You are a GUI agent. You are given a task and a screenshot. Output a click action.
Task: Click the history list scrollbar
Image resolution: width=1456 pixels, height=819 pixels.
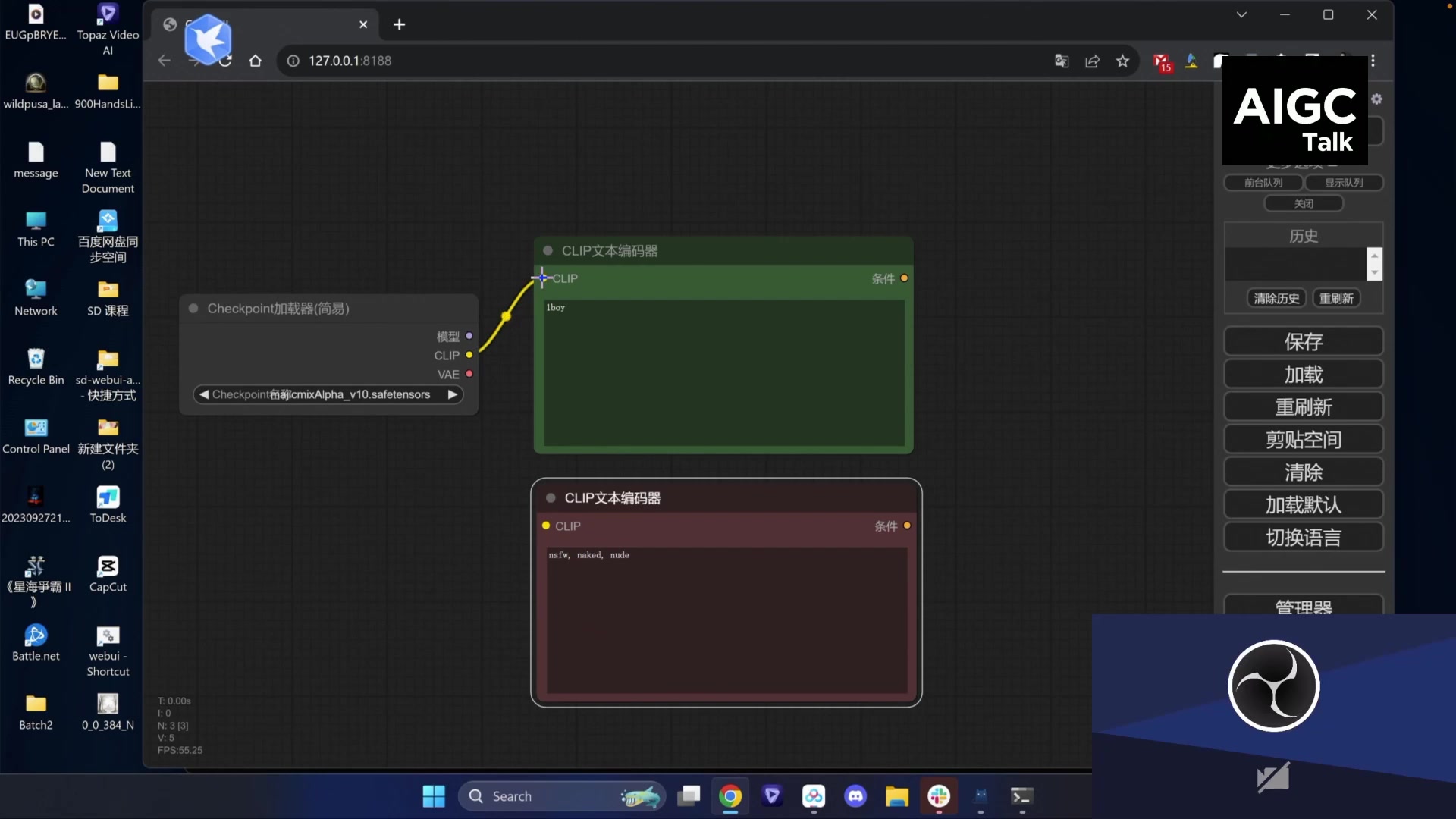tap(1373, 264)
